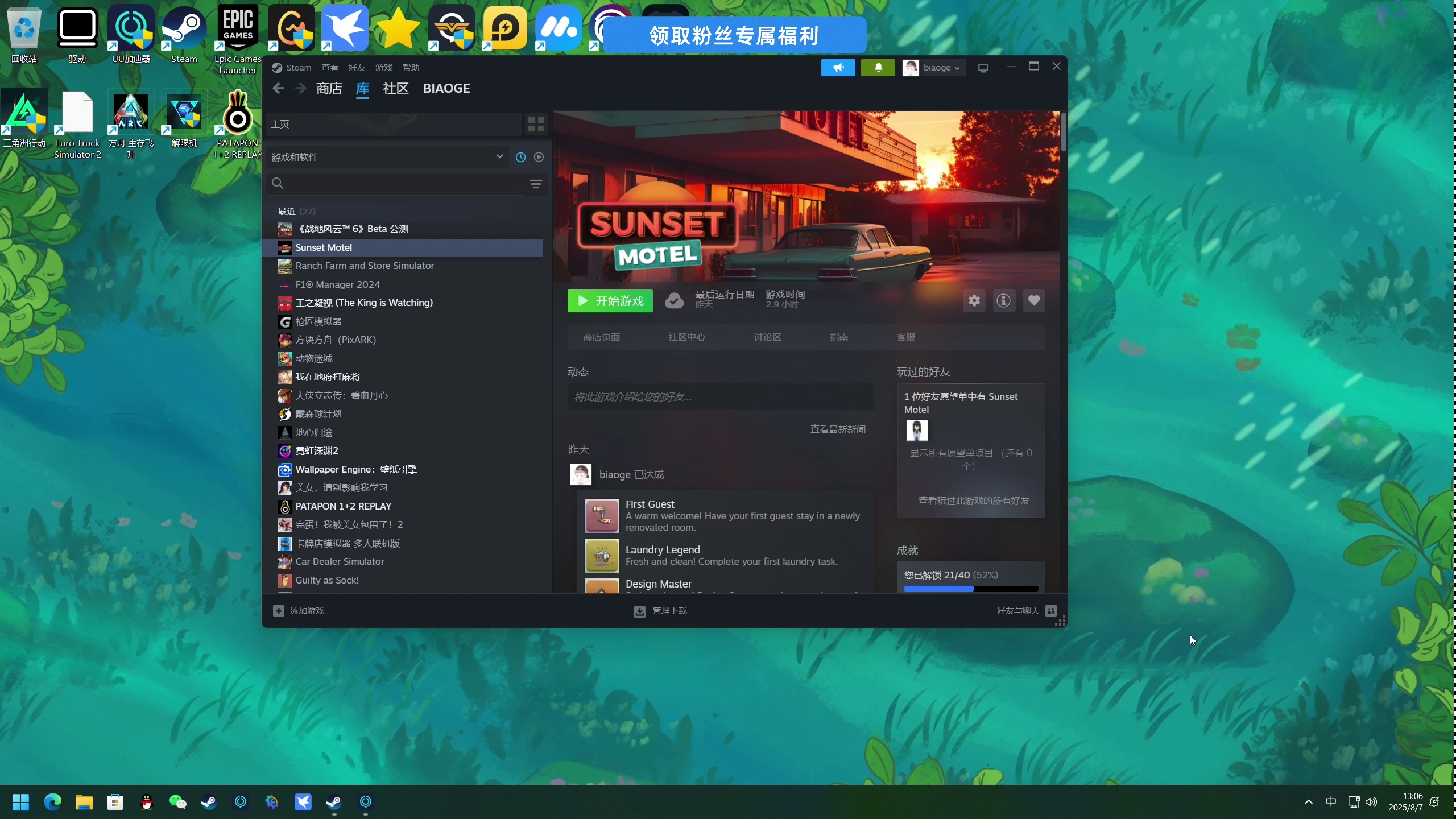Open Big Picture mode monitor icon
Viewport: 1456px width, 819px height.
[983, 68]
